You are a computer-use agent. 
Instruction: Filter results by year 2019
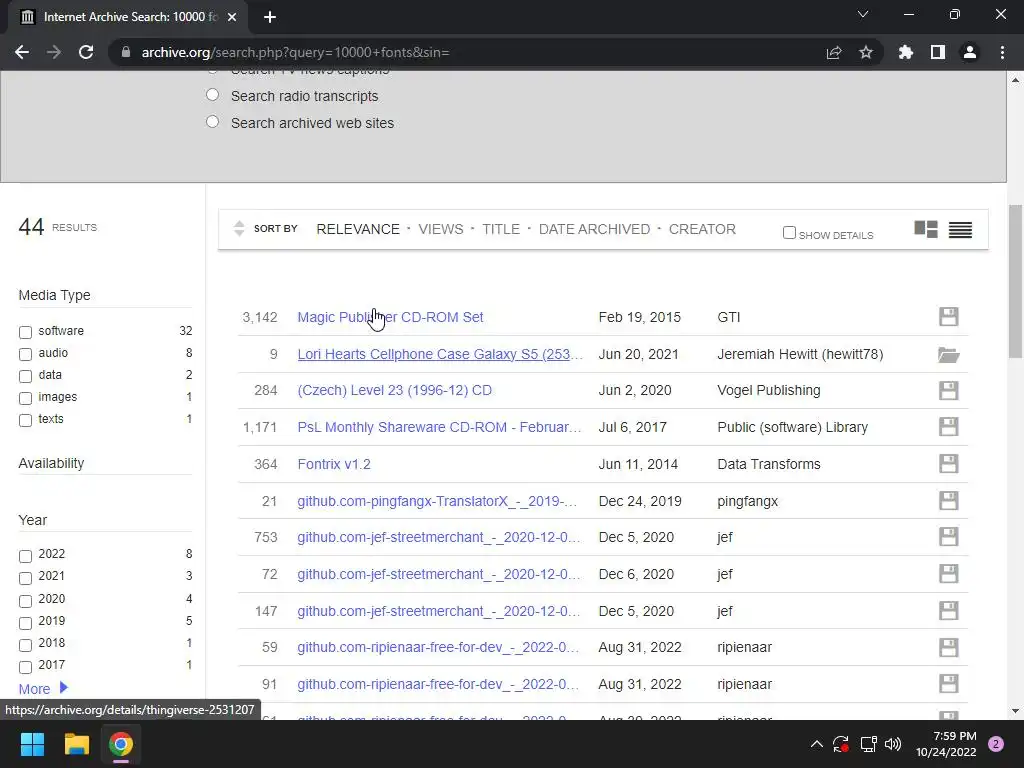[25, 623]
